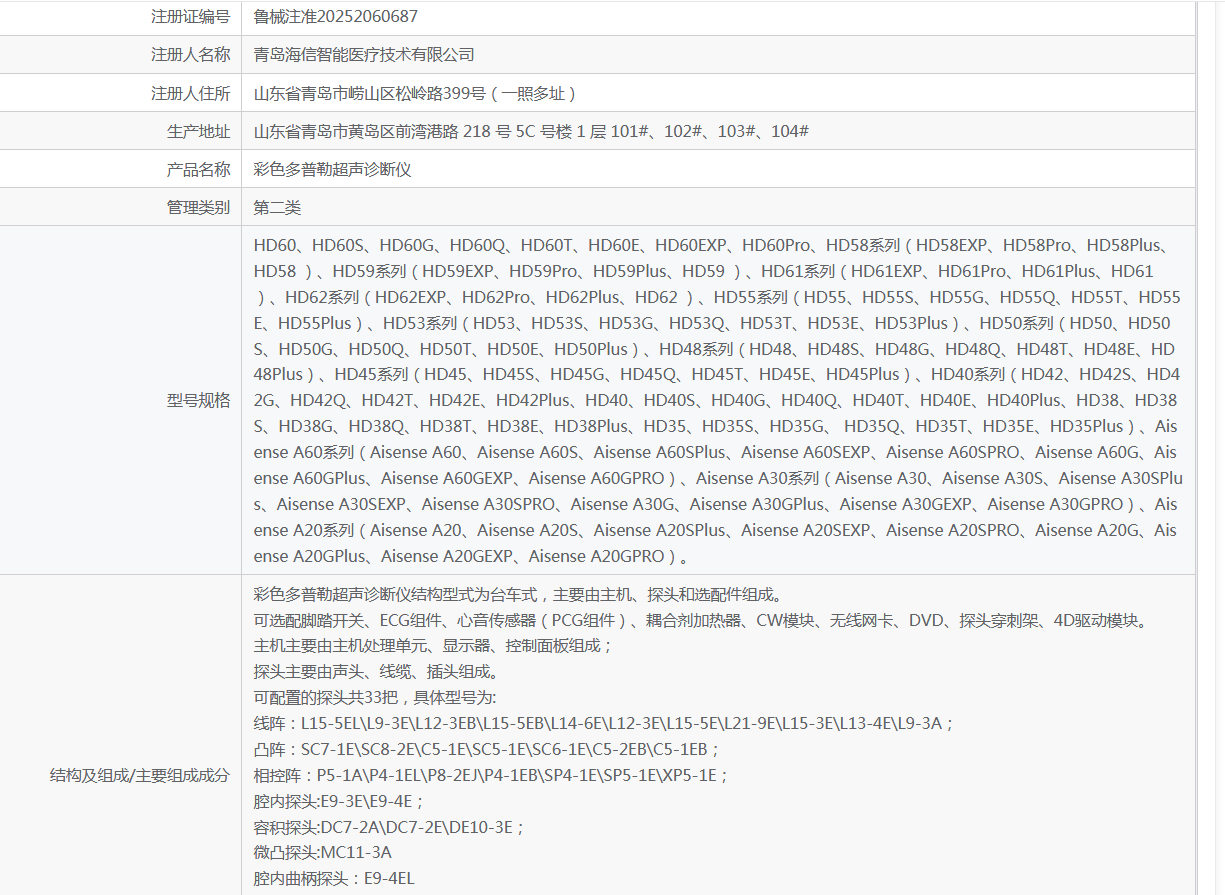Click the 注册人住所 label
The image size is (1225, 895).
tap(190, 93)
